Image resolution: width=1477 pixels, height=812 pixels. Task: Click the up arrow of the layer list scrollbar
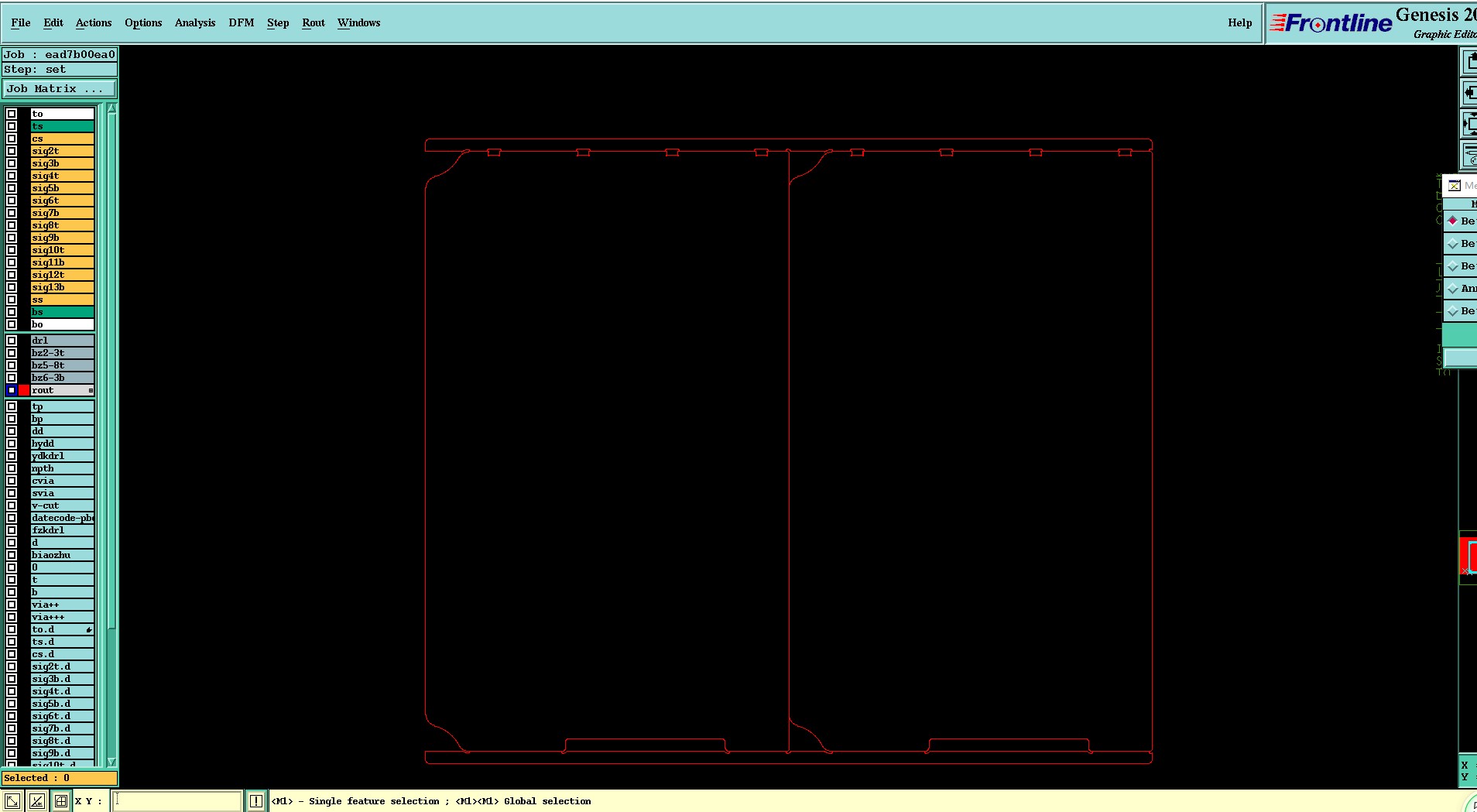click(x=111, y=109)
